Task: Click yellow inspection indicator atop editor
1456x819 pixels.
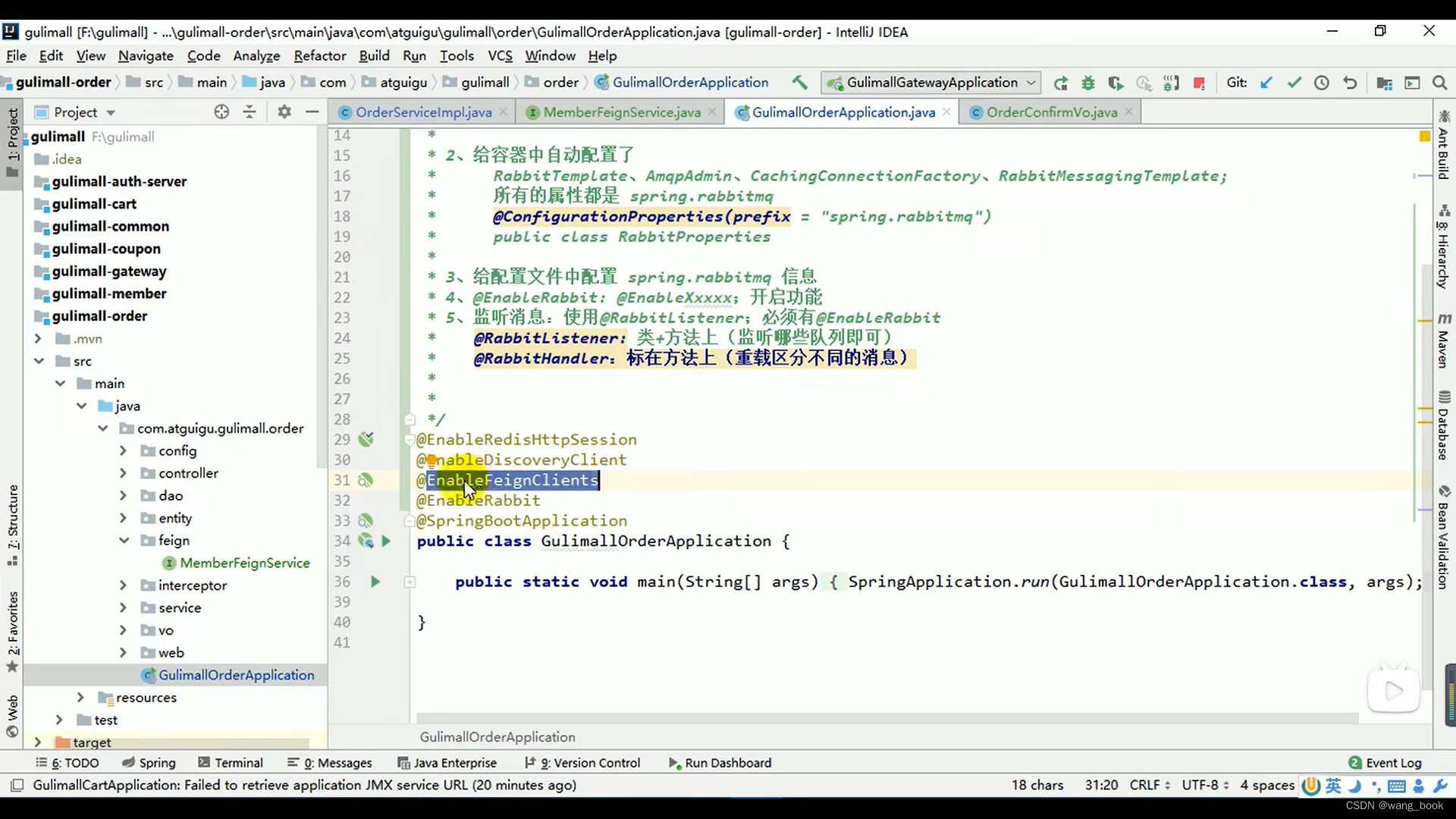Action: point(1424,136)
